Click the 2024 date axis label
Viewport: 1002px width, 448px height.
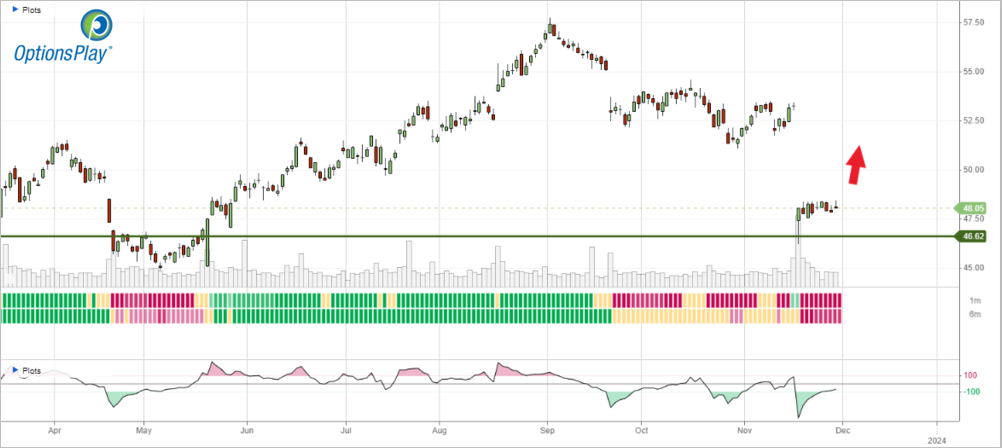[937, 440]
